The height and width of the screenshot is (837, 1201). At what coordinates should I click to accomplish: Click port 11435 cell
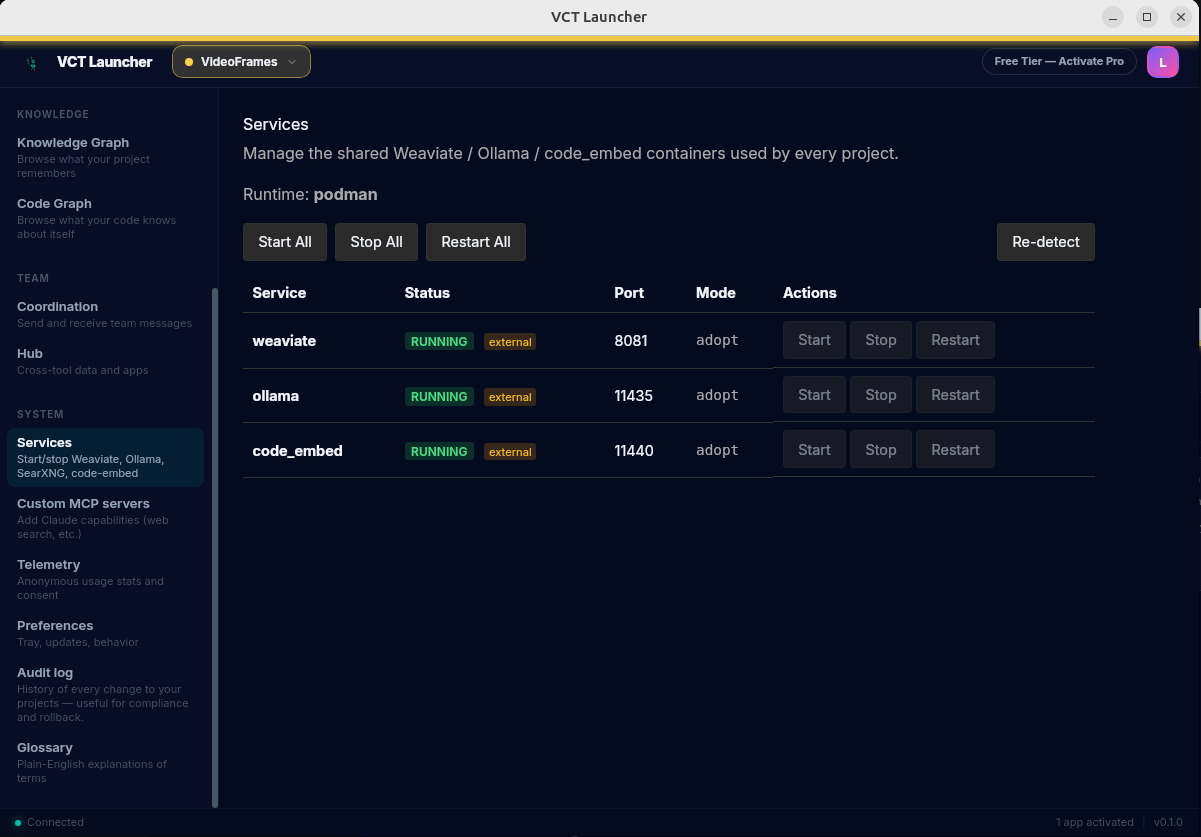(633, 396)
